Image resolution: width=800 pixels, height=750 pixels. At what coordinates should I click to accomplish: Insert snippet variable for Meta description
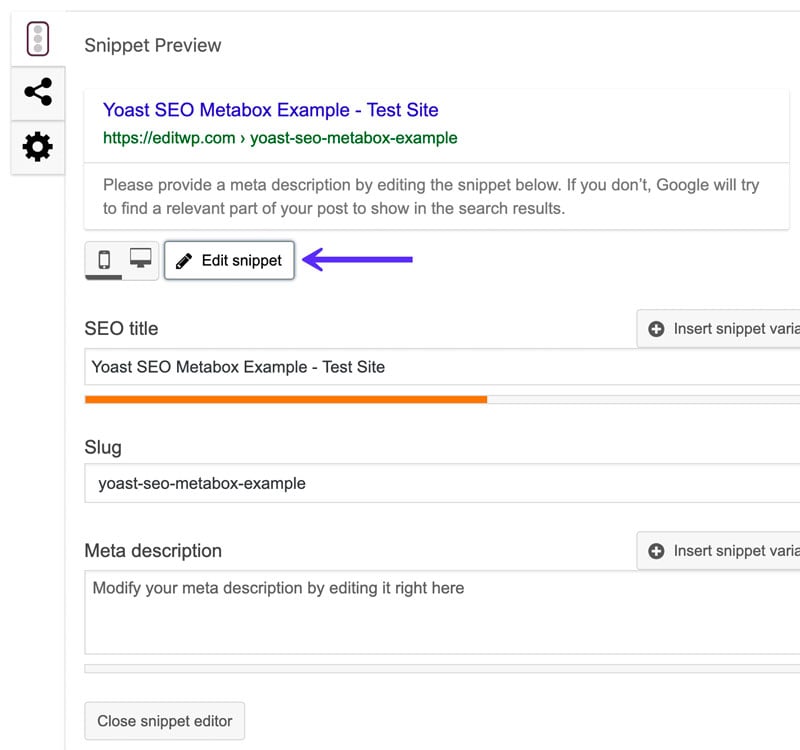coord(718,551)
